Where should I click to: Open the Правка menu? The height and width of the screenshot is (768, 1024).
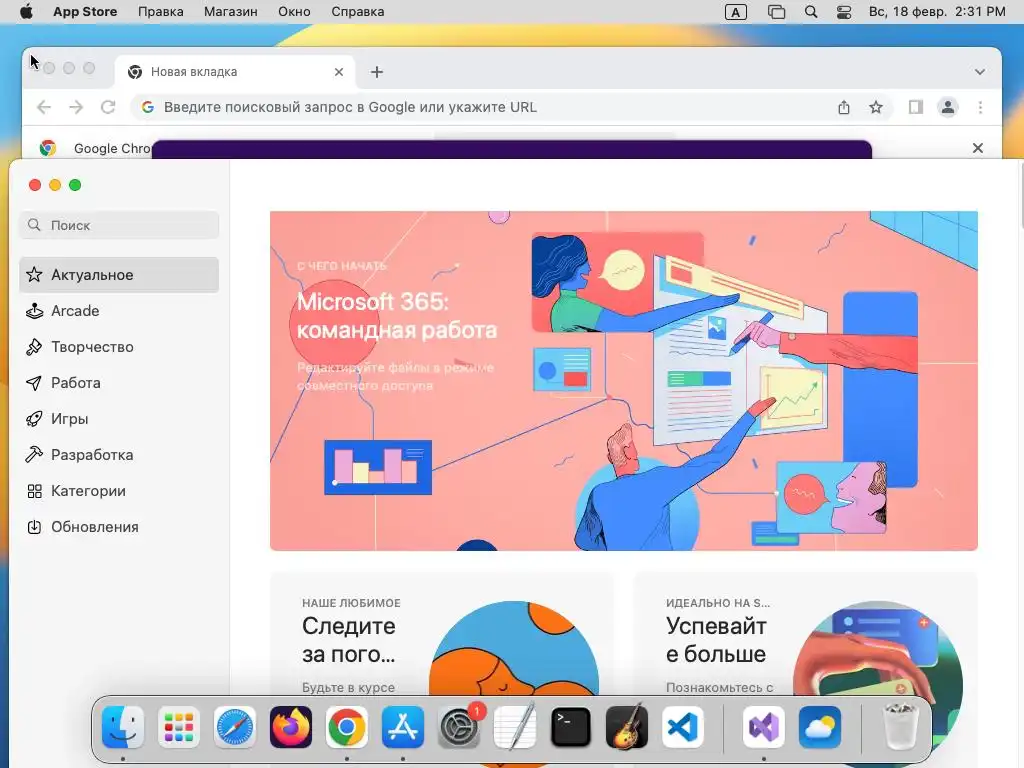(161, 12)
